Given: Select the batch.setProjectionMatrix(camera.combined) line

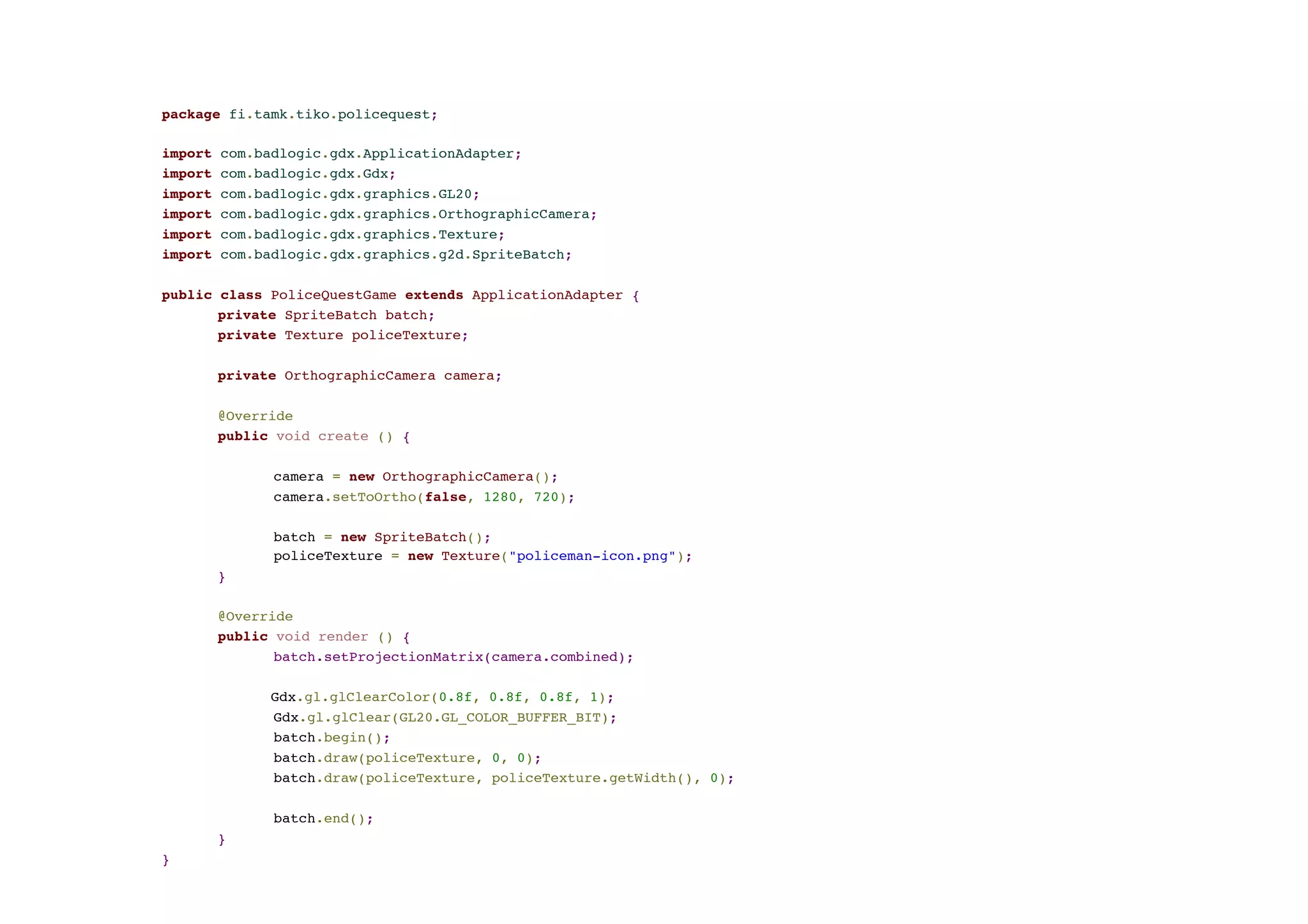Looking at the screenshot, I should pyautogui.click(x=453, y=657).
